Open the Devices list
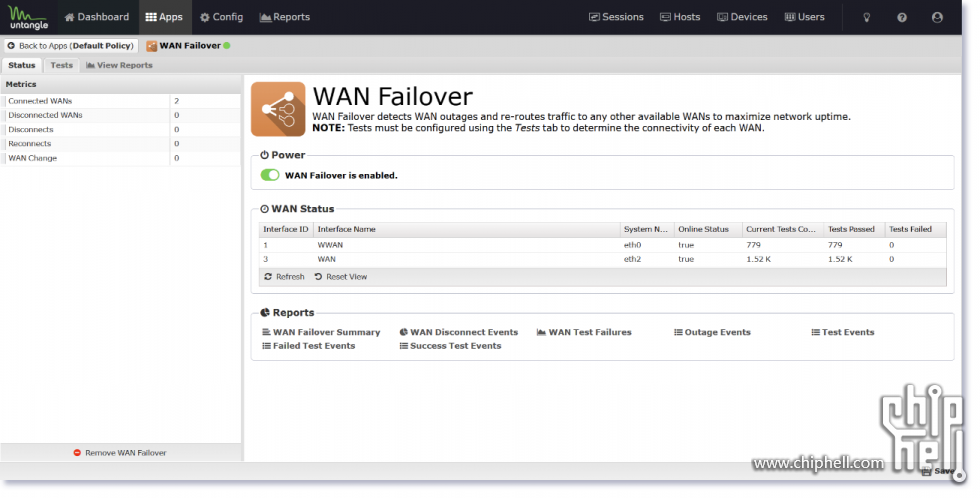Image resolution: width=980 pixels, height=498 pixels. (742, 17)
